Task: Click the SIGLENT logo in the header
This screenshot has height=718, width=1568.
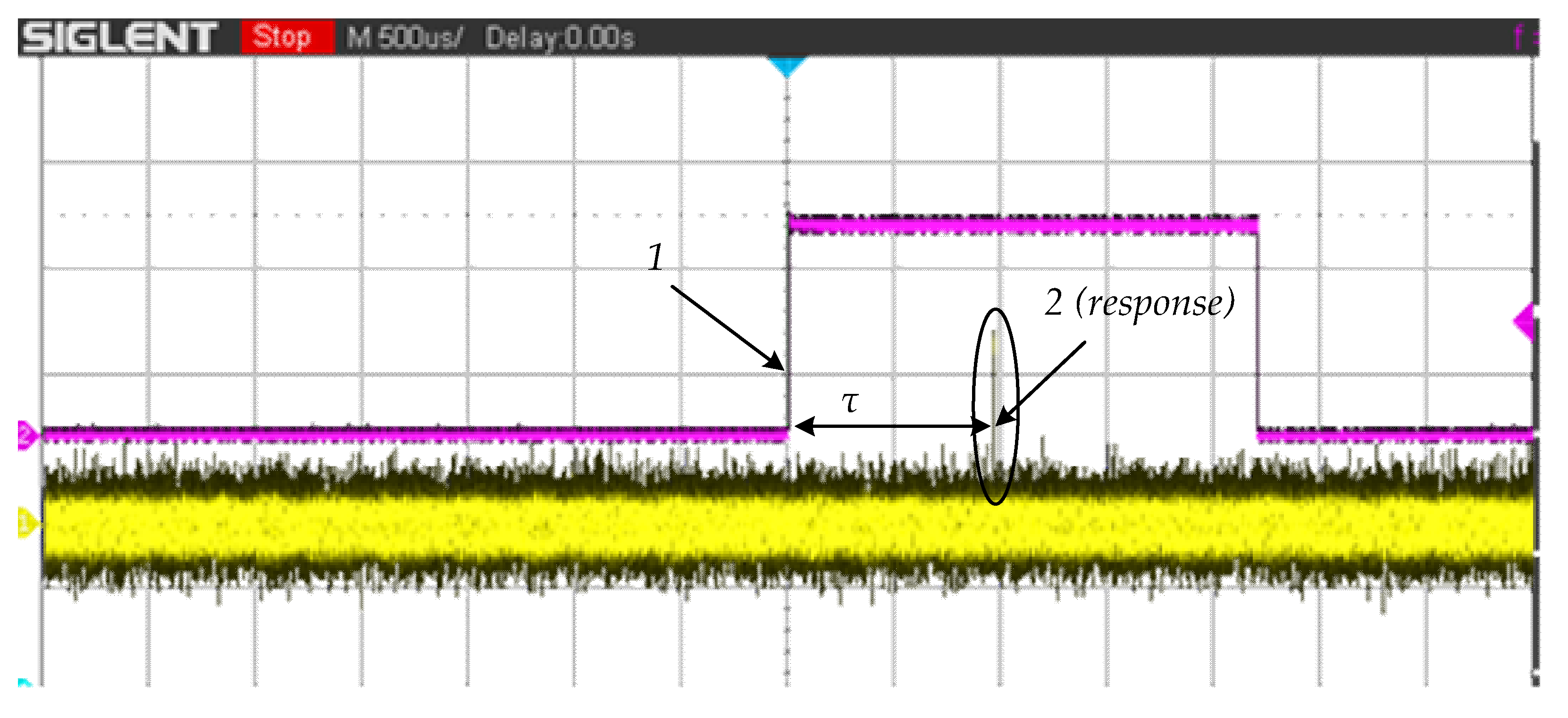Action: click(119, 37)
